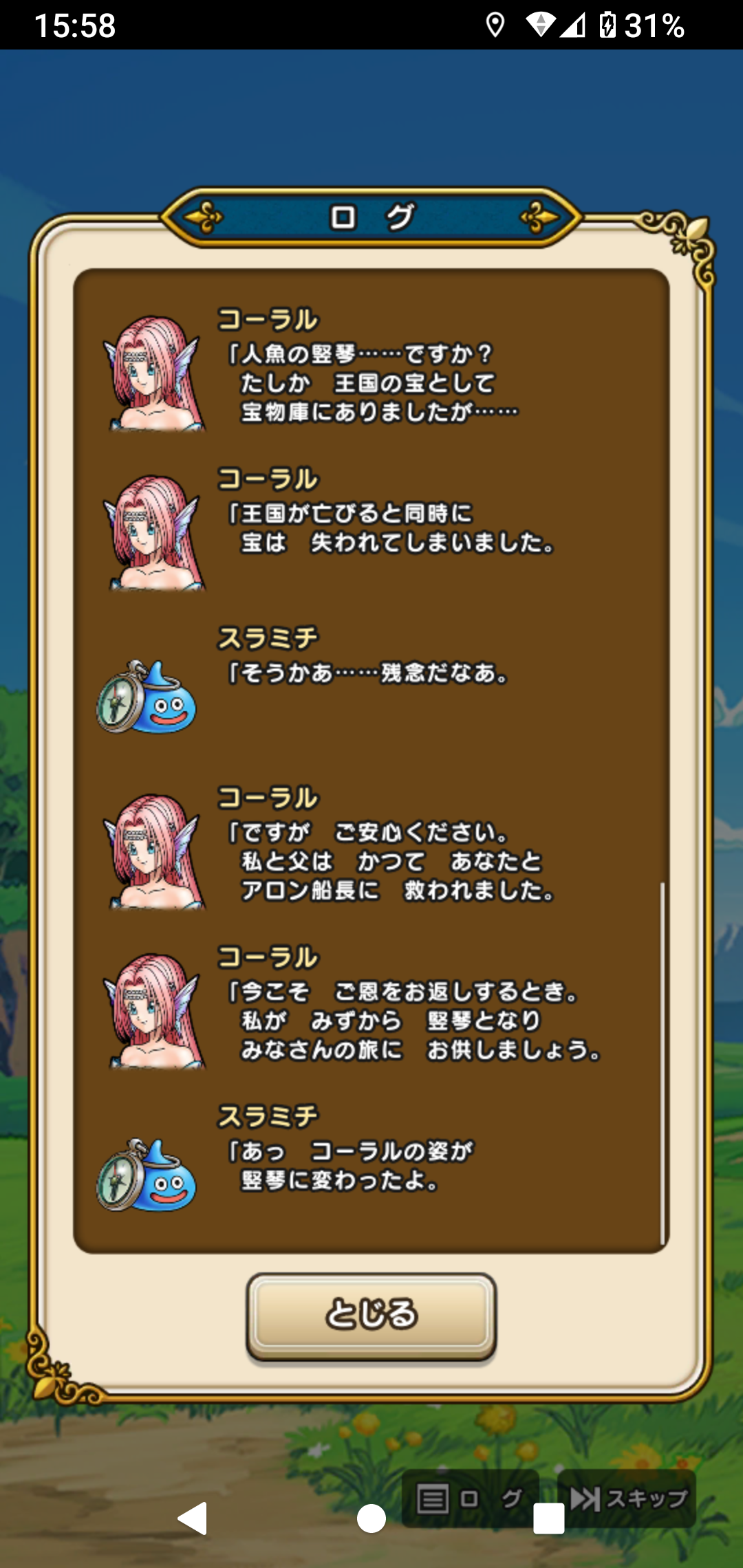
Task: Select the そうかあ残念だなあ dialogue line
Action: [368, 673]
